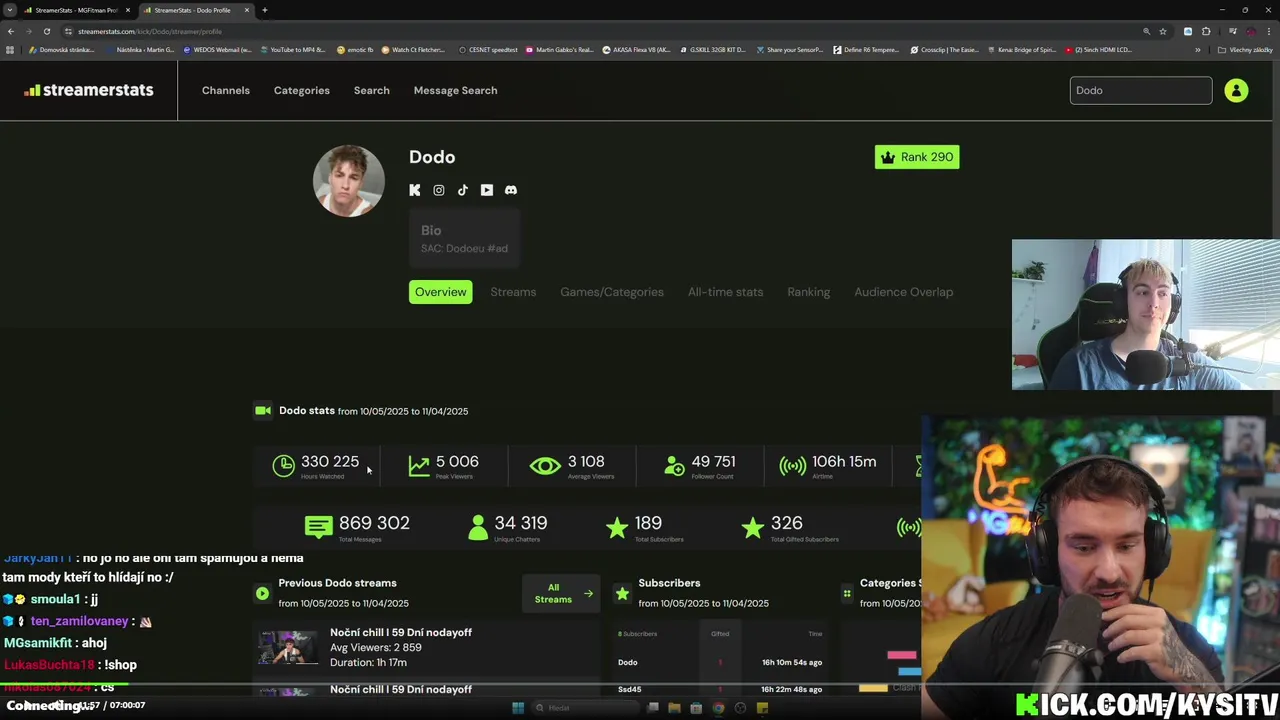Open the CESNET speedtest bookmark
The height and width of the screenshot is (720, 1280).
(x=488, y=50)
